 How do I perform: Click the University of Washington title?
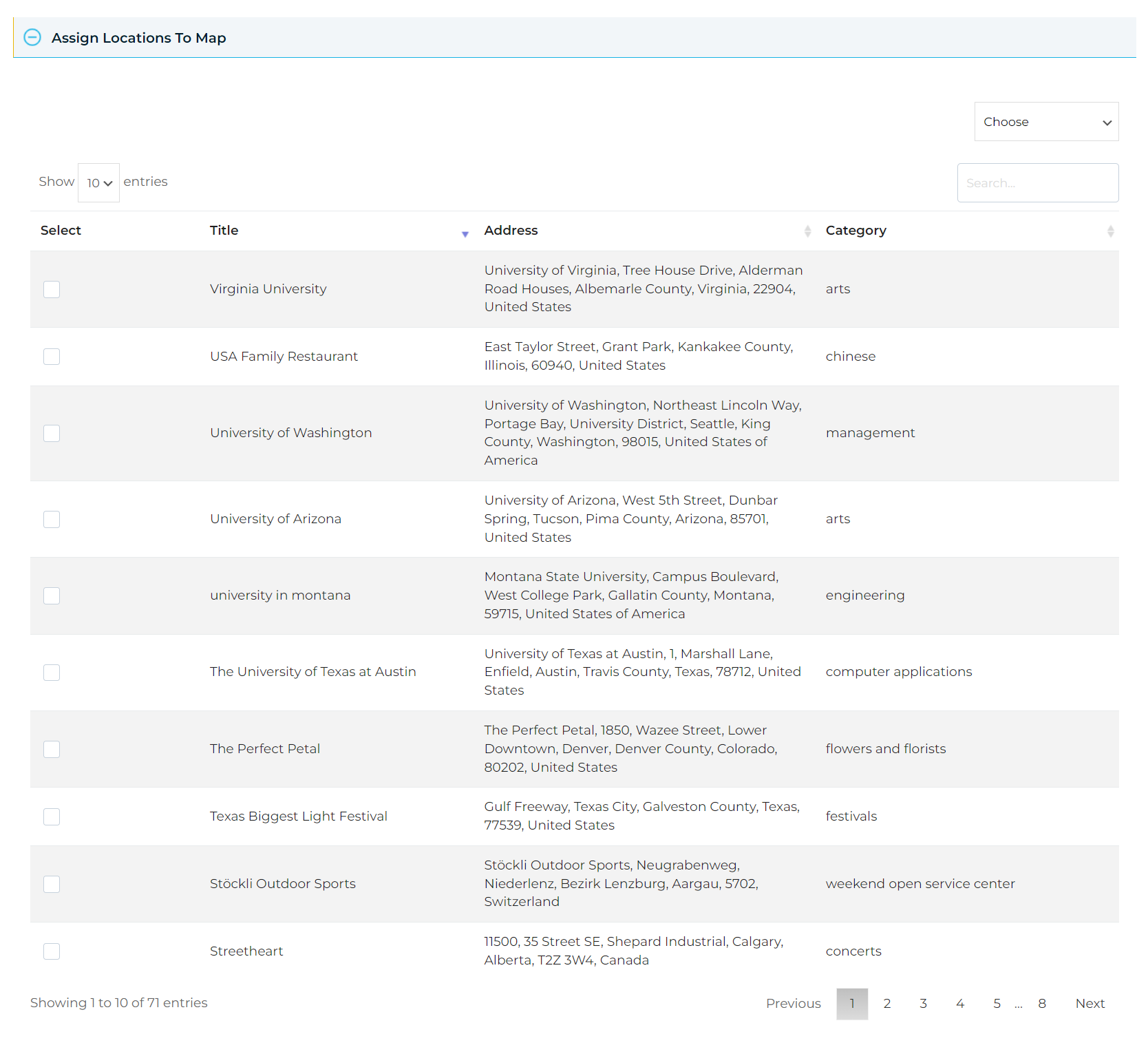(x=291, y=433)
